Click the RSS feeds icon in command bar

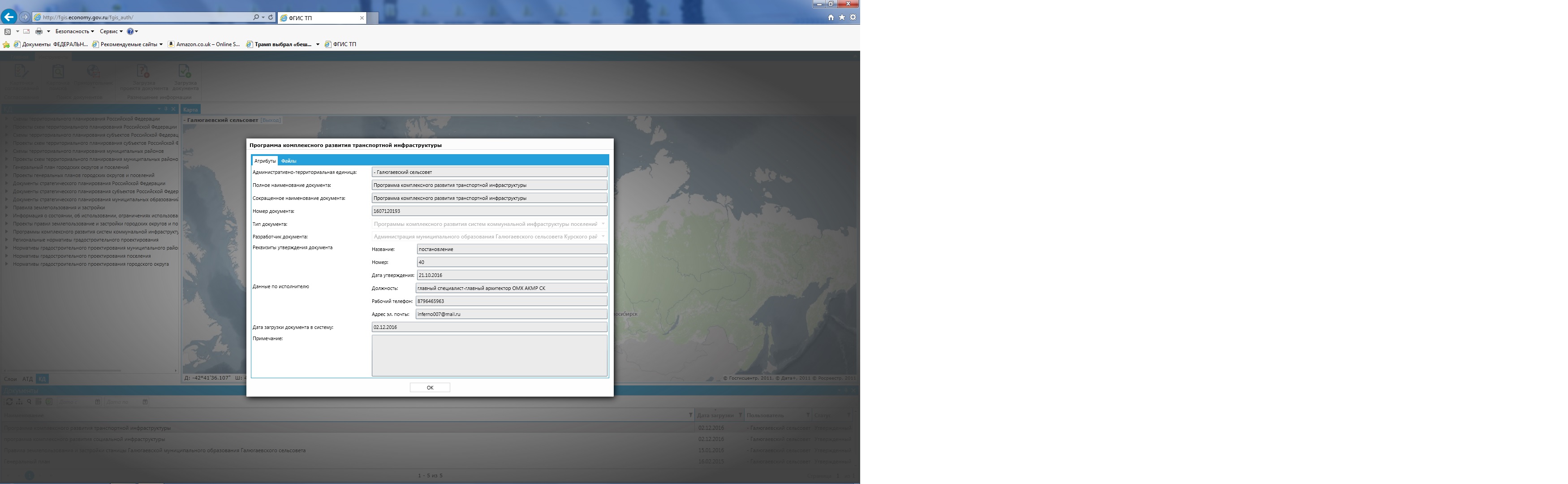pos(7,31)
